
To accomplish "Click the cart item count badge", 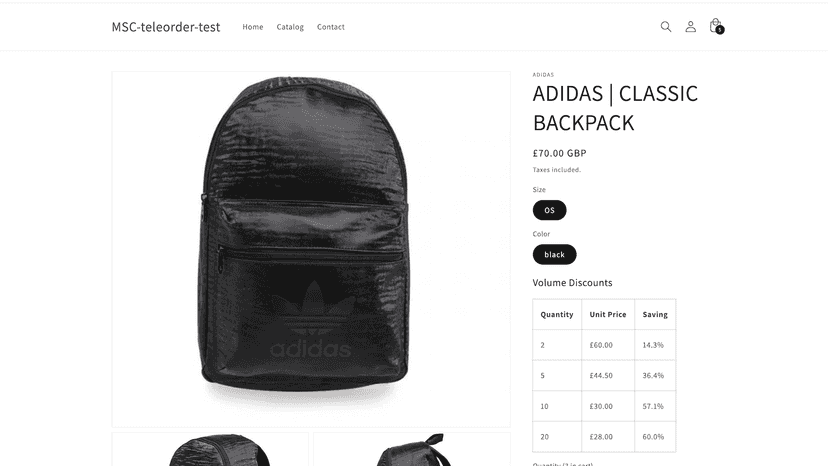I will (x=720, y=30).
